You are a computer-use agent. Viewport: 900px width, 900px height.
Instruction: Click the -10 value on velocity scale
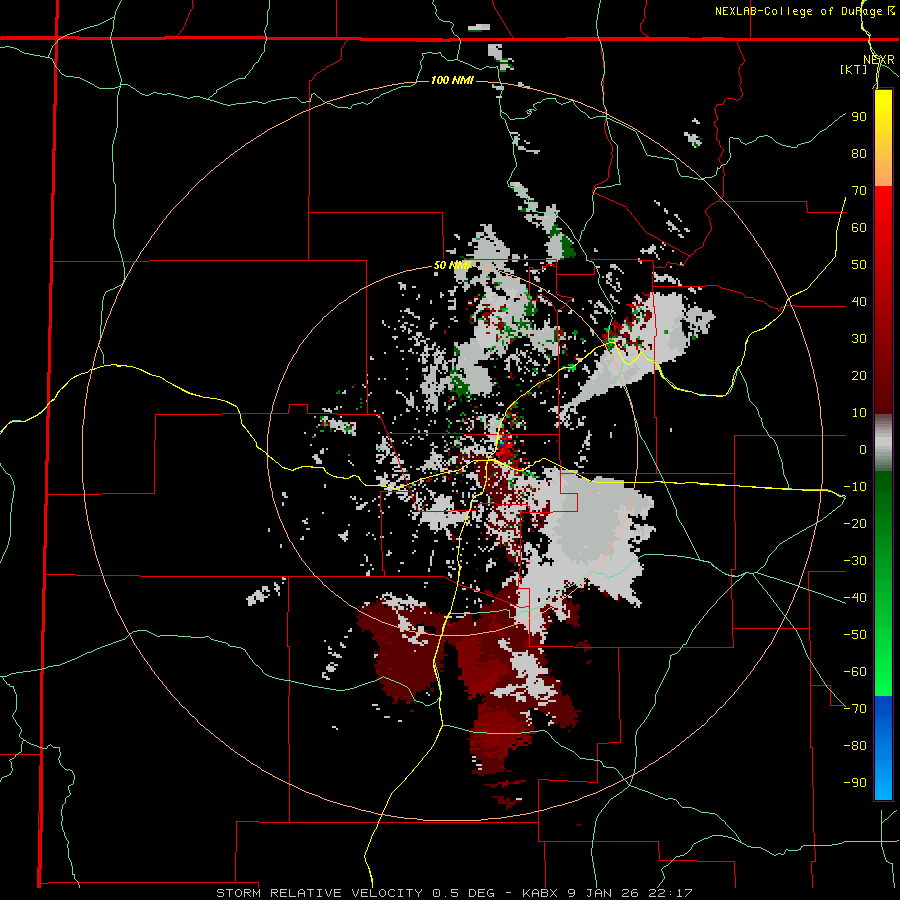855,487
